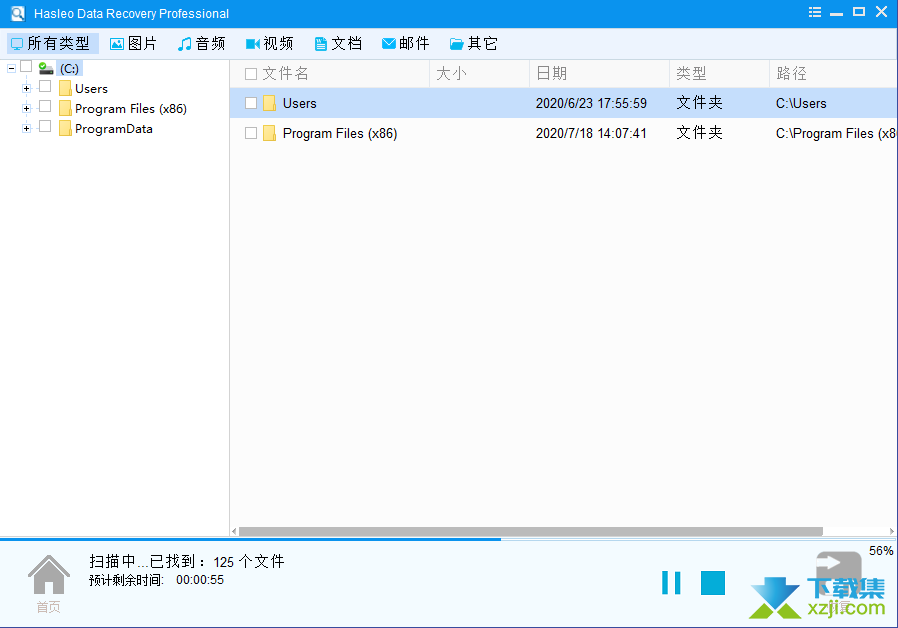
Task: Select the (C:) label in tree
Action: 69,69
